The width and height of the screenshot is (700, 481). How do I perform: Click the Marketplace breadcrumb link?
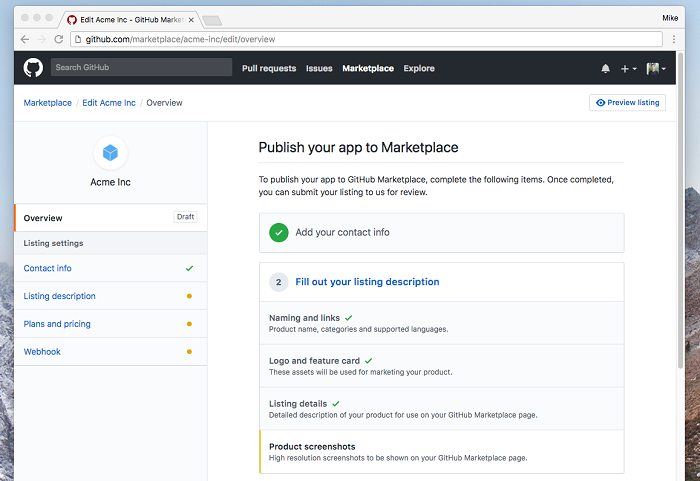[48, 103]
